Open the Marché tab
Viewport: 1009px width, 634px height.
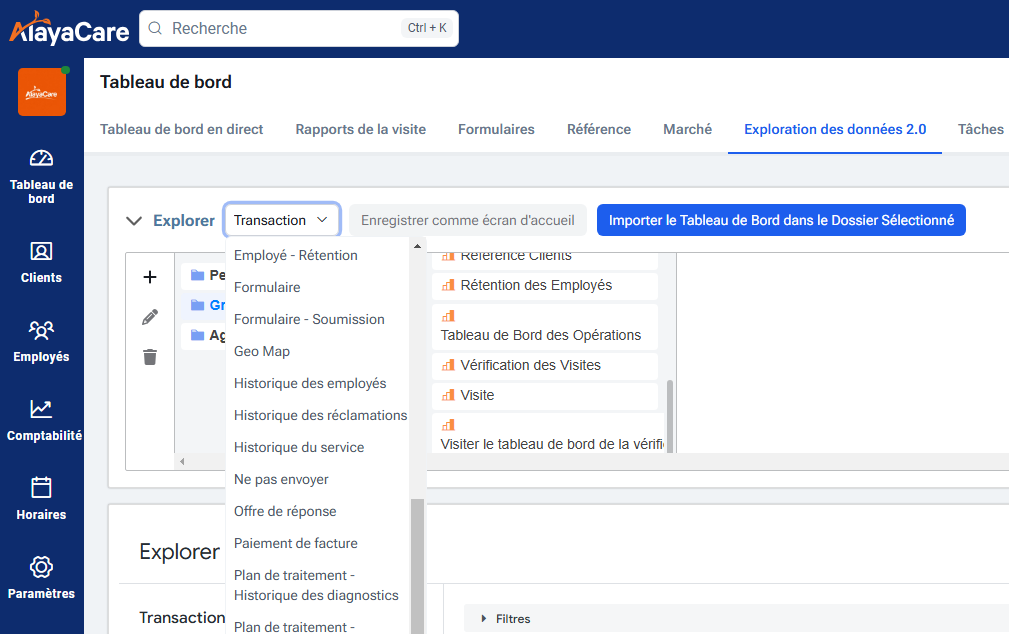point(687,129)
